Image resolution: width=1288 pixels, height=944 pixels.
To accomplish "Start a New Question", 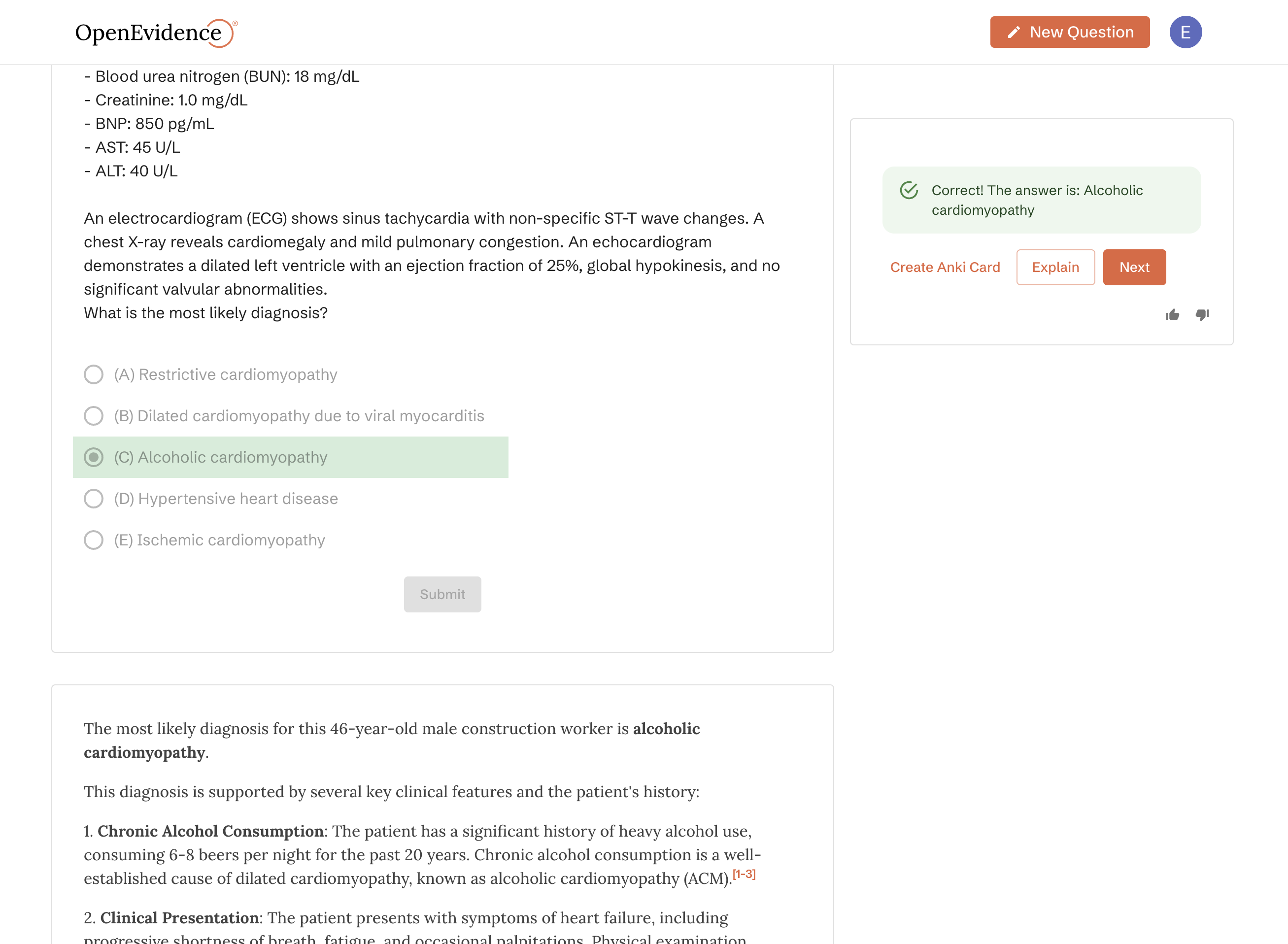I will click(x=1069, y=32).
